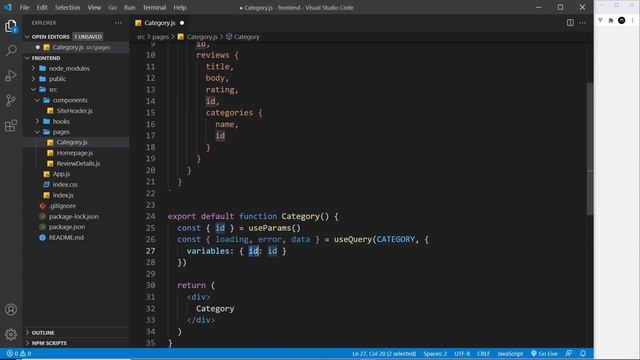The image size is (640, 360).
Task: Open the Go menu
Action: point(113,7)
